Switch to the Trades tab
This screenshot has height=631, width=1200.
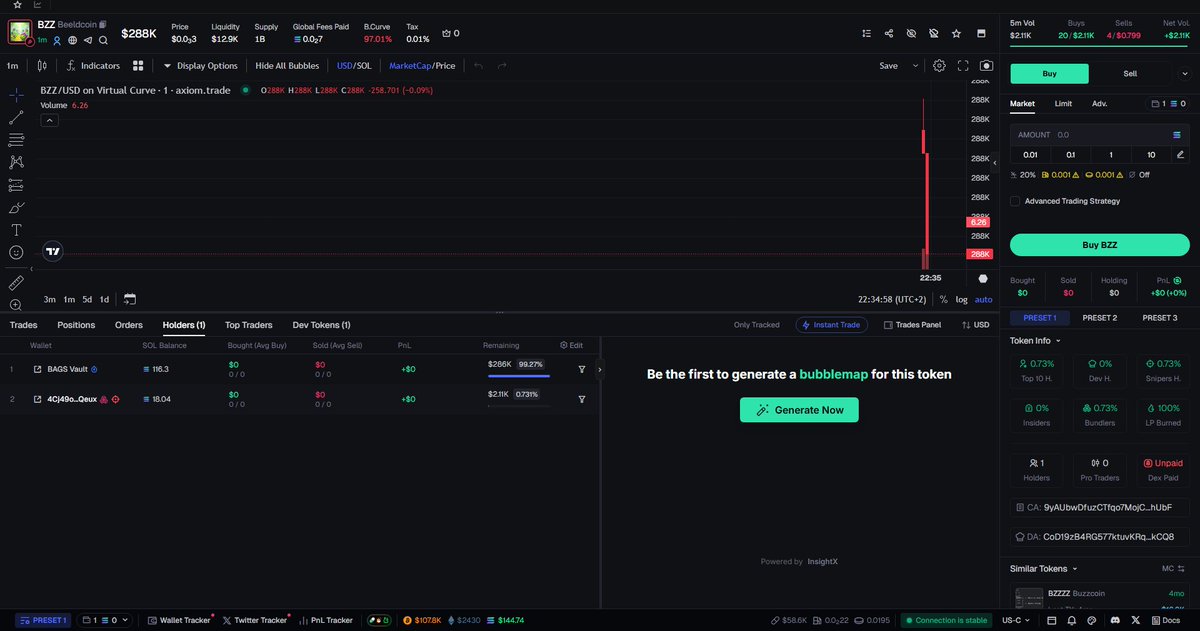pos(23,325)
